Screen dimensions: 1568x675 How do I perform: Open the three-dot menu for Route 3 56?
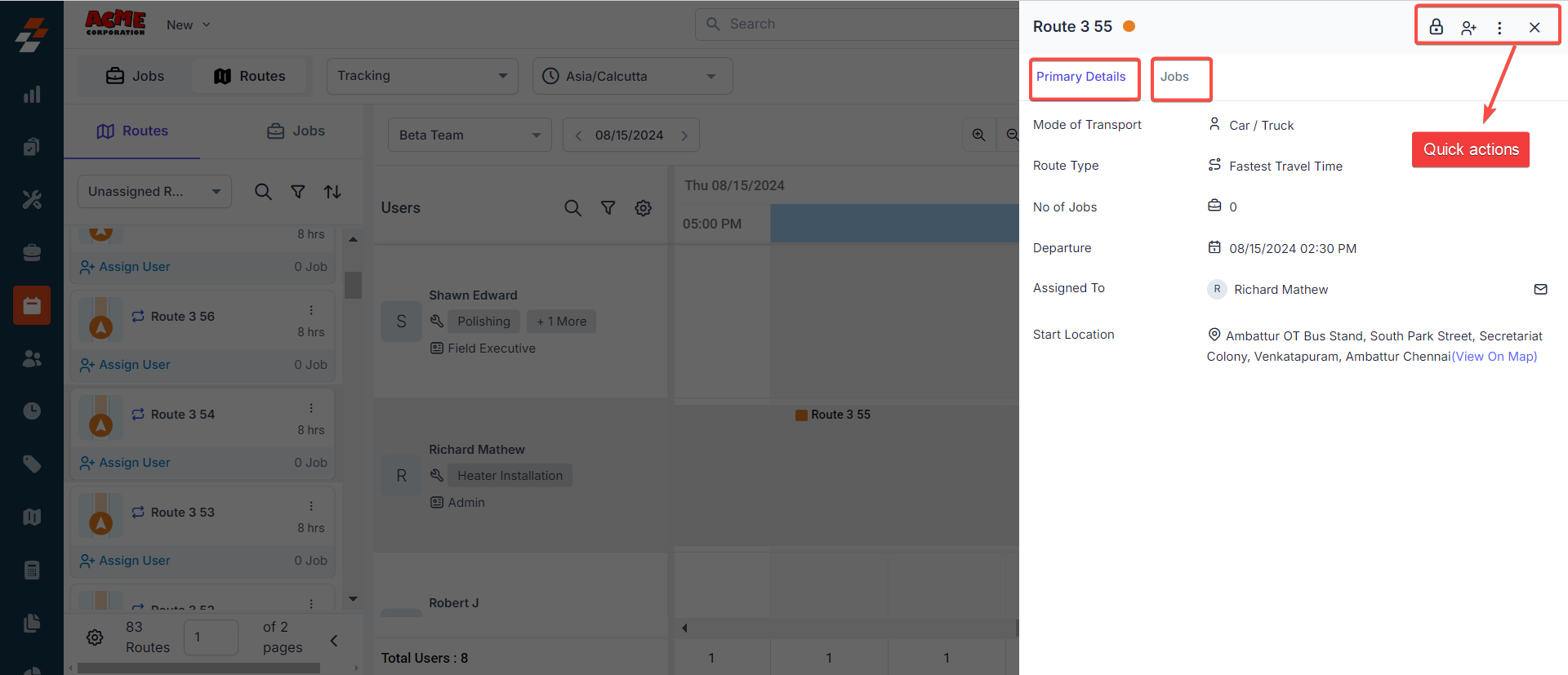coord(311,310)
